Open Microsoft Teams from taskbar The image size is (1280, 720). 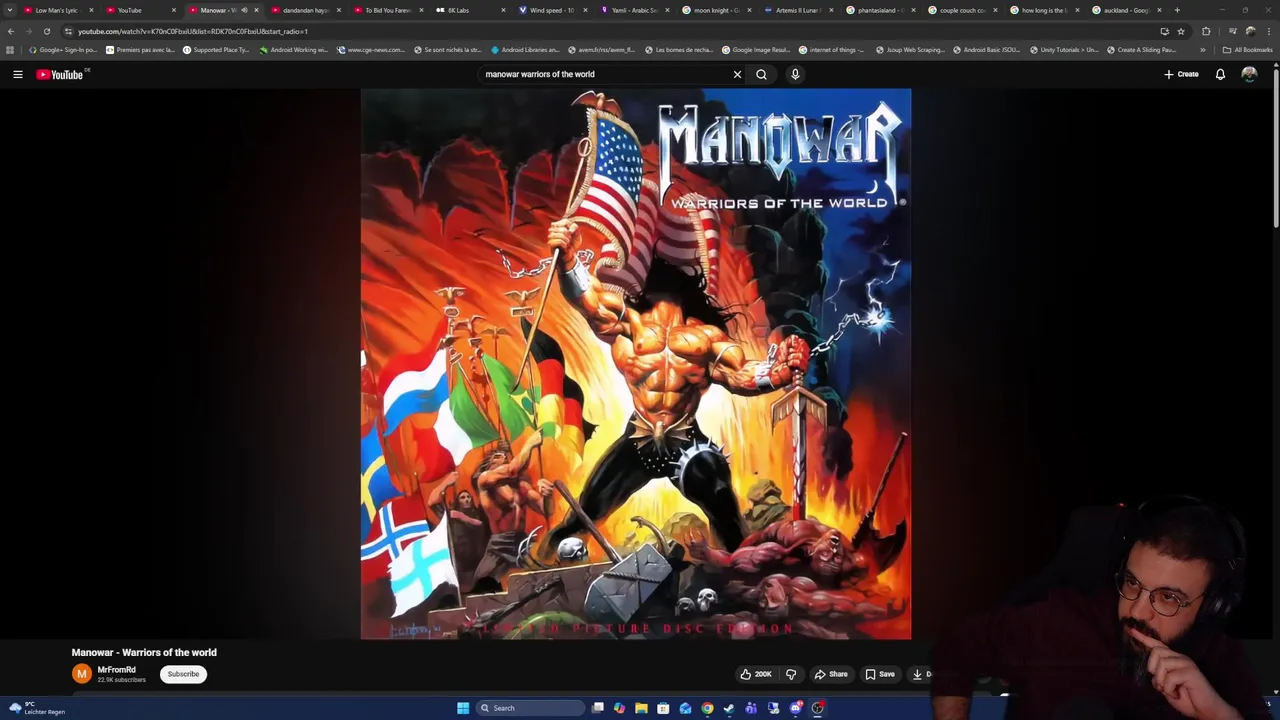(x=751, y=708)
